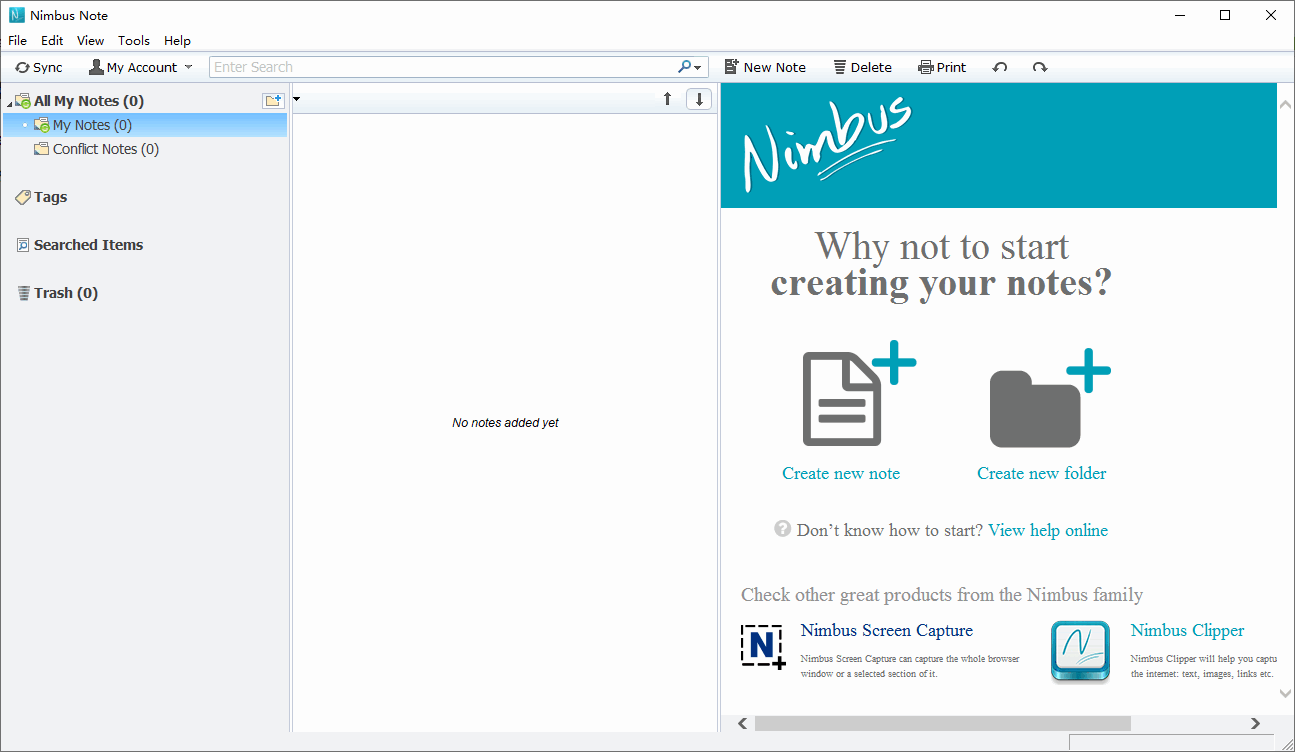Open the Tools menu

click(x=134, y=41)
